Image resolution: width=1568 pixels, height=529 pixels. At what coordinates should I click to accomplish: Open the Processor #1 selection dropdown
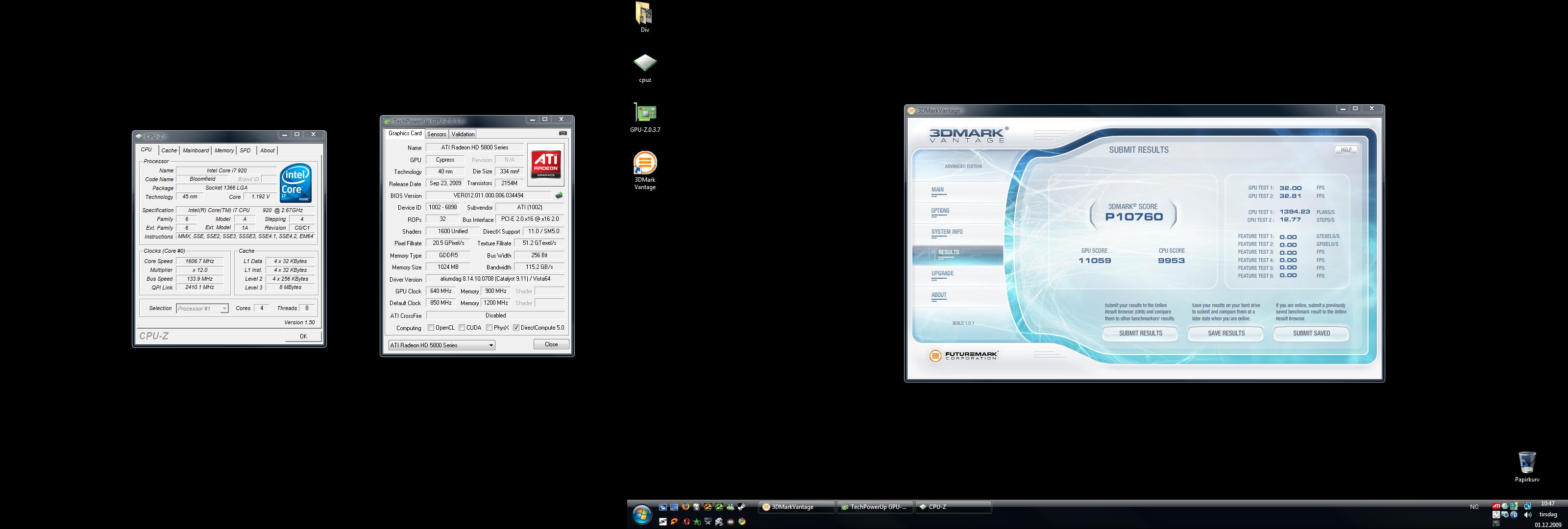202,309
